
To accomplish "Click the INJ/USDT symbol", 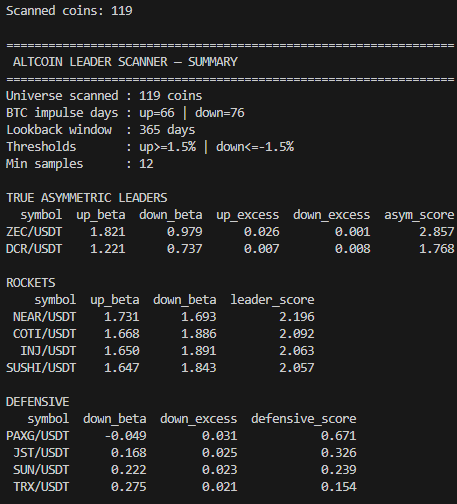I will (x=48, y=351).
